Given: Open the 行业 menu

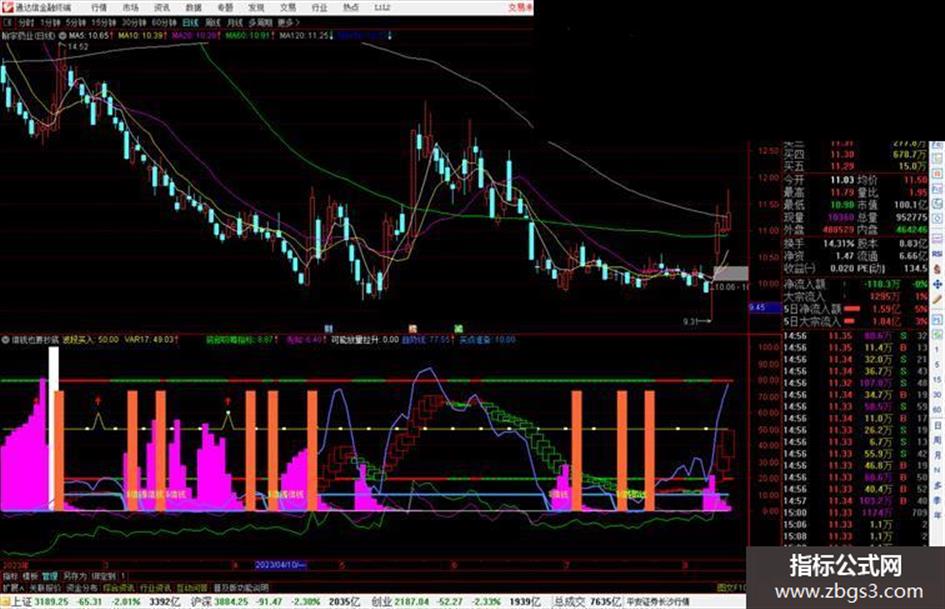Looking at the screenshot, I should click(x=319, y=8).
